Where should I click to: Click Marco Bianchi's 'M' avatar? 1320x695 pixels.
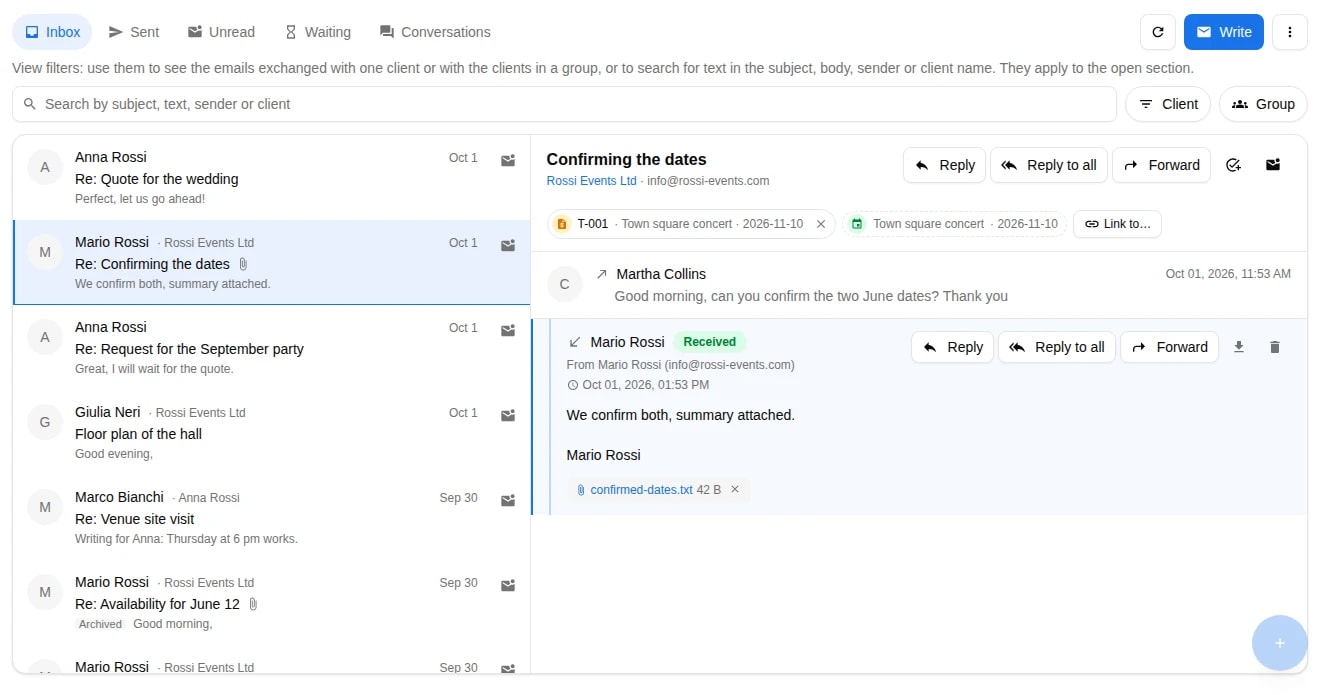tap(45, 507)
